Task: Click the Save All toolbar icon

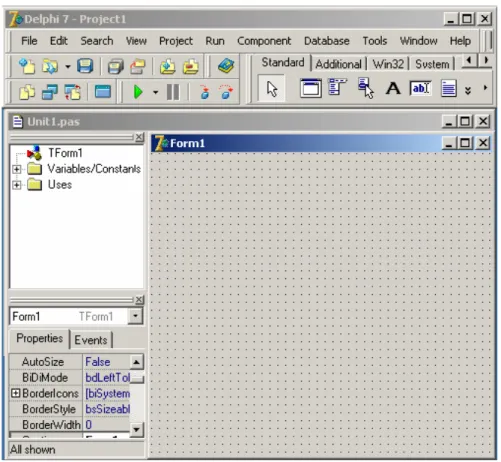Action: [x=116, y=66]
